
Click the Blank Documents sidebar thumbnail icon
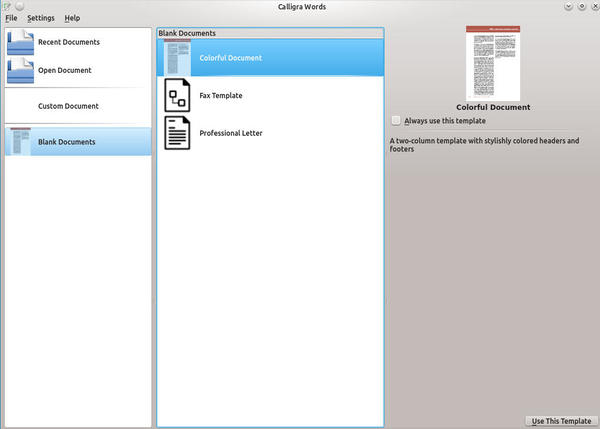21,142
